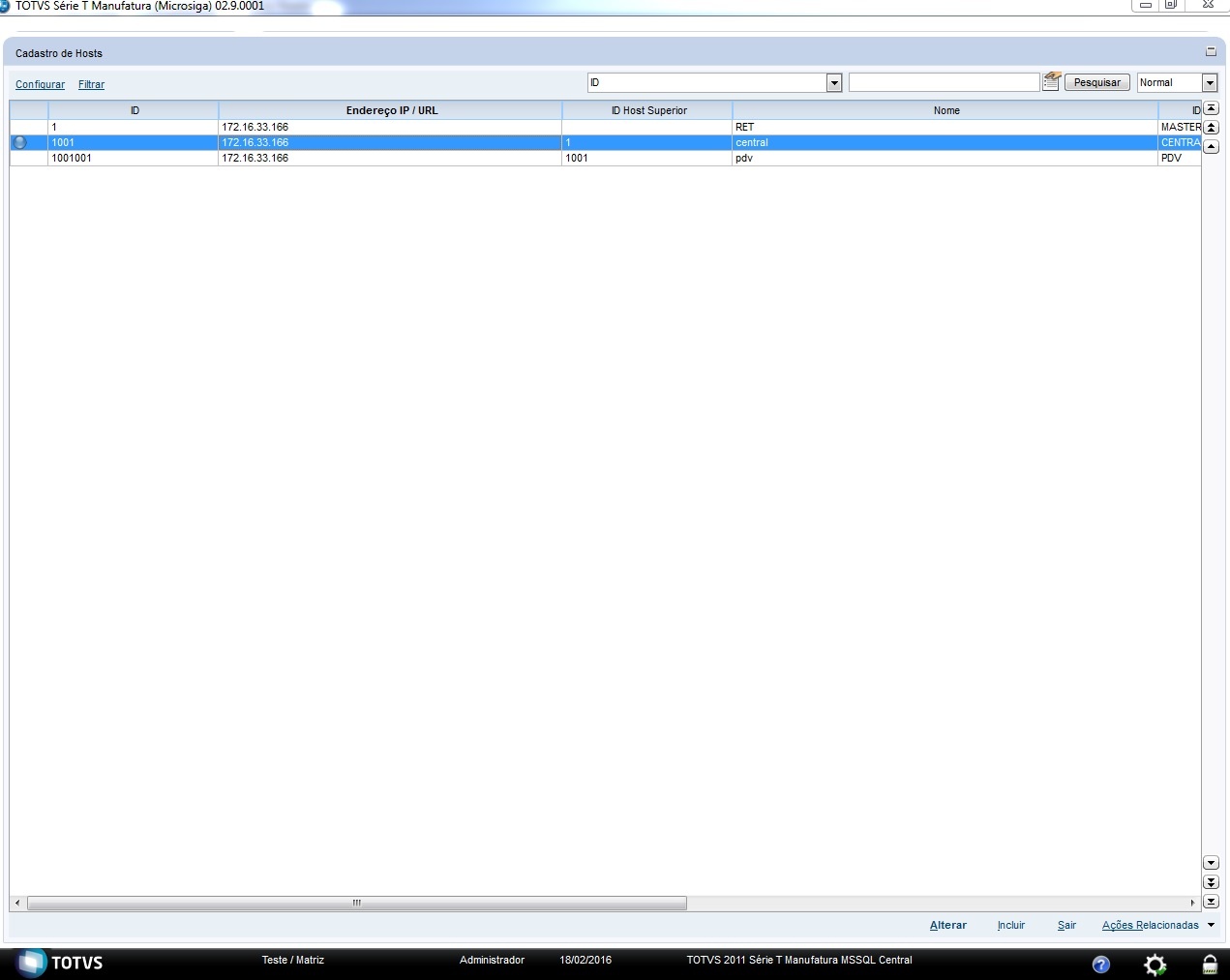Viewport: 1230px width, 980px height.
Task: Open the search field ID dropdown
Action: 834,83
